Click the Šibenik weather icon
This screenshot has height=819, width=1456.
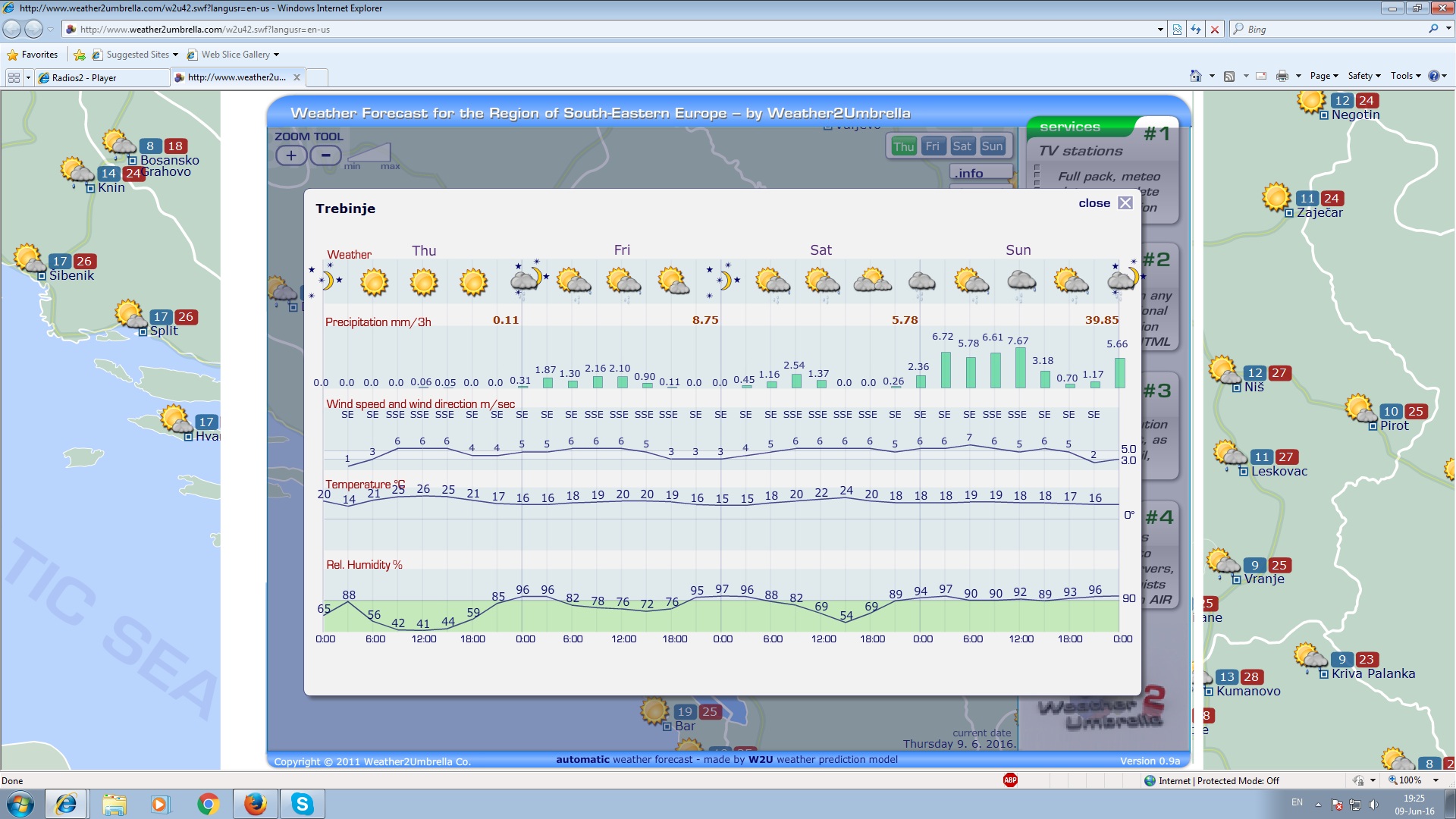click(x=30, y=259)
